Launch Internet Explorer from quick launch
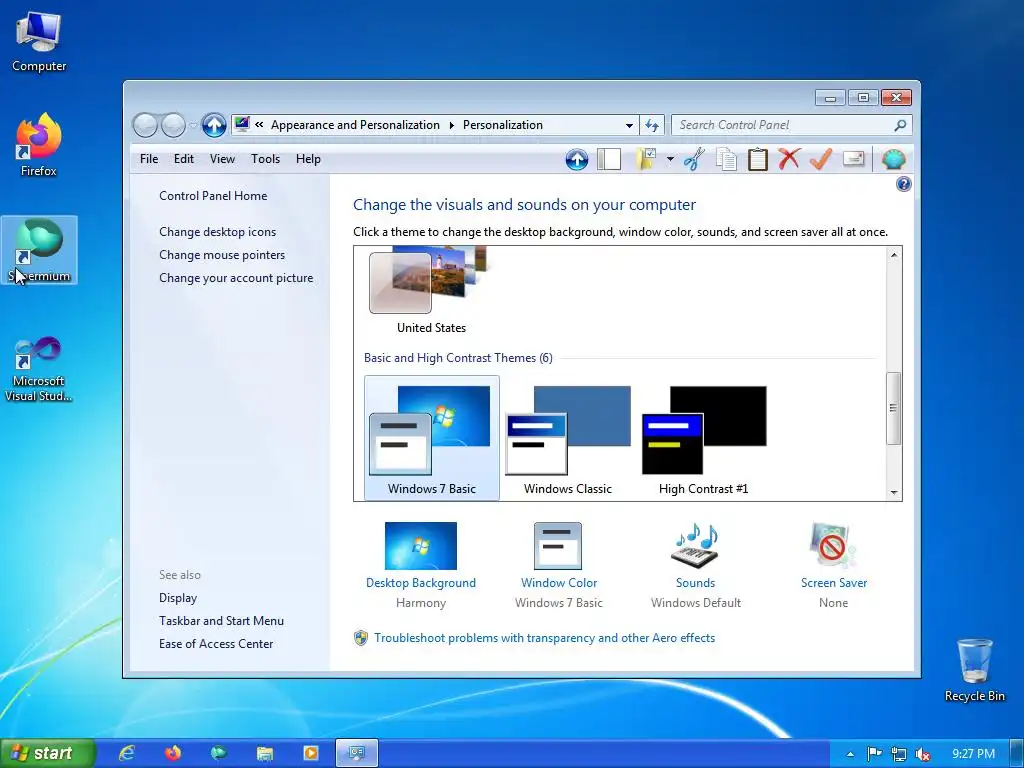1024x768 pixels. click(126, 753)
